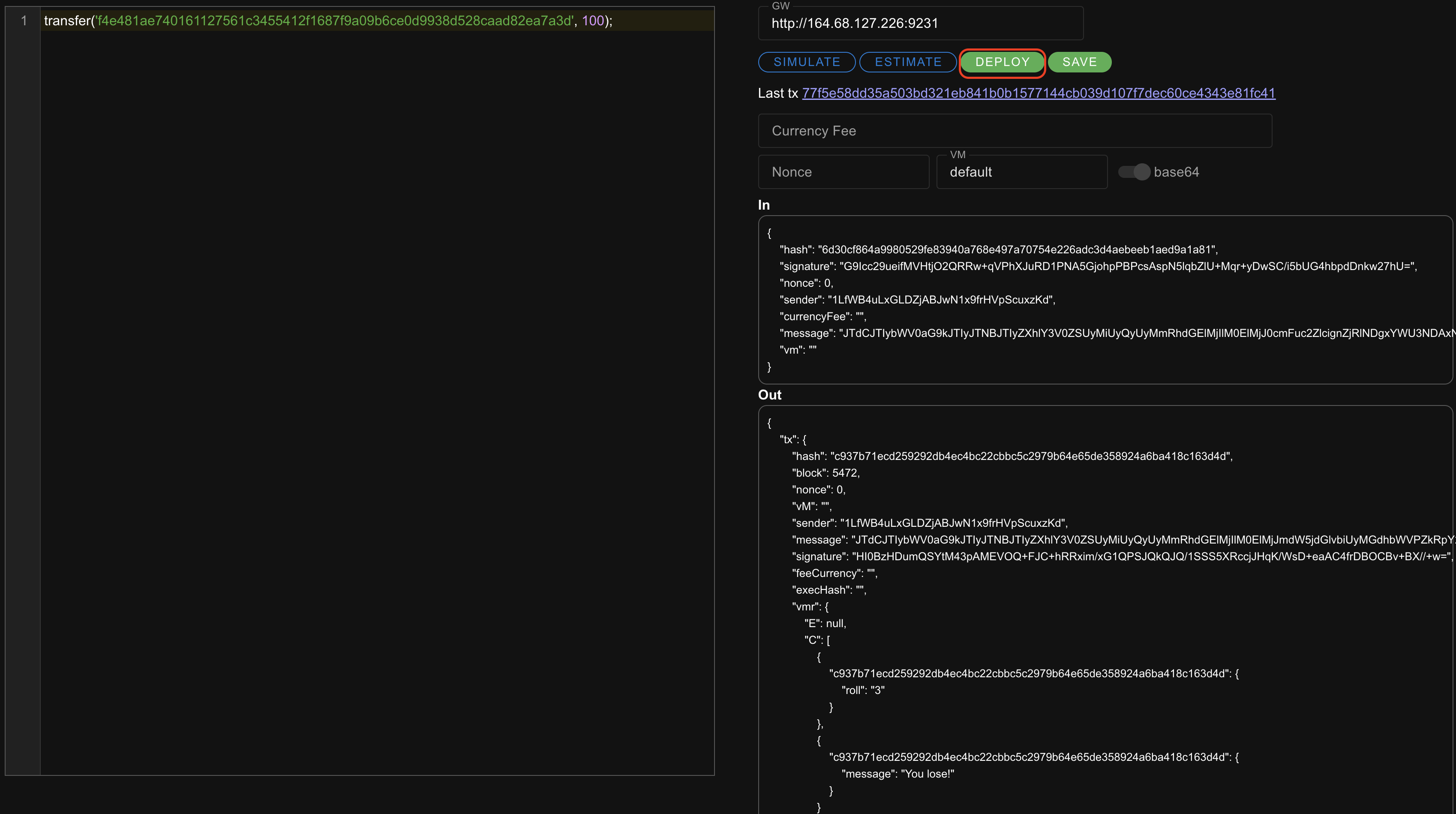The image size is (1456, 814).
Task: Click the ESTIMATE button
Action: 908,62
